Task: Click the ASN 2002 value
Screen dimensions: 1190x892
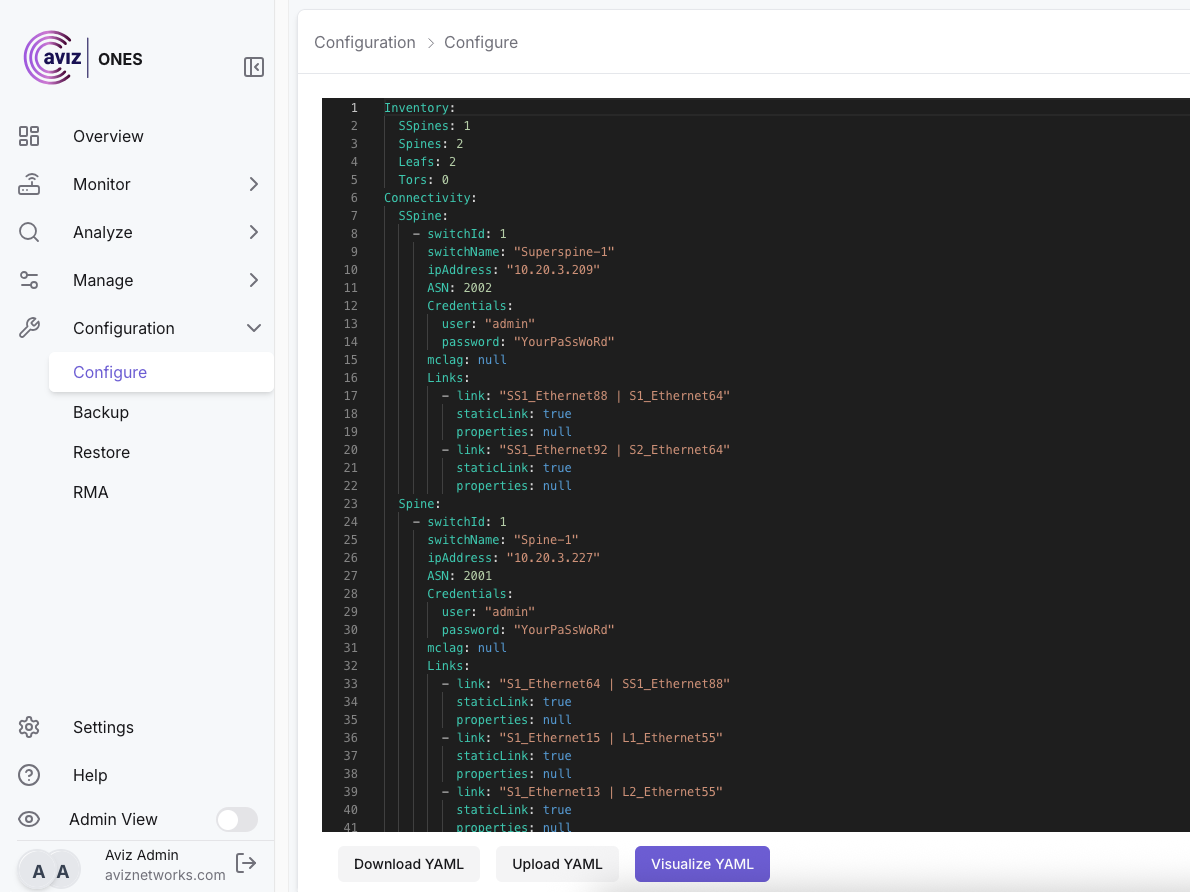Action: 477,288
